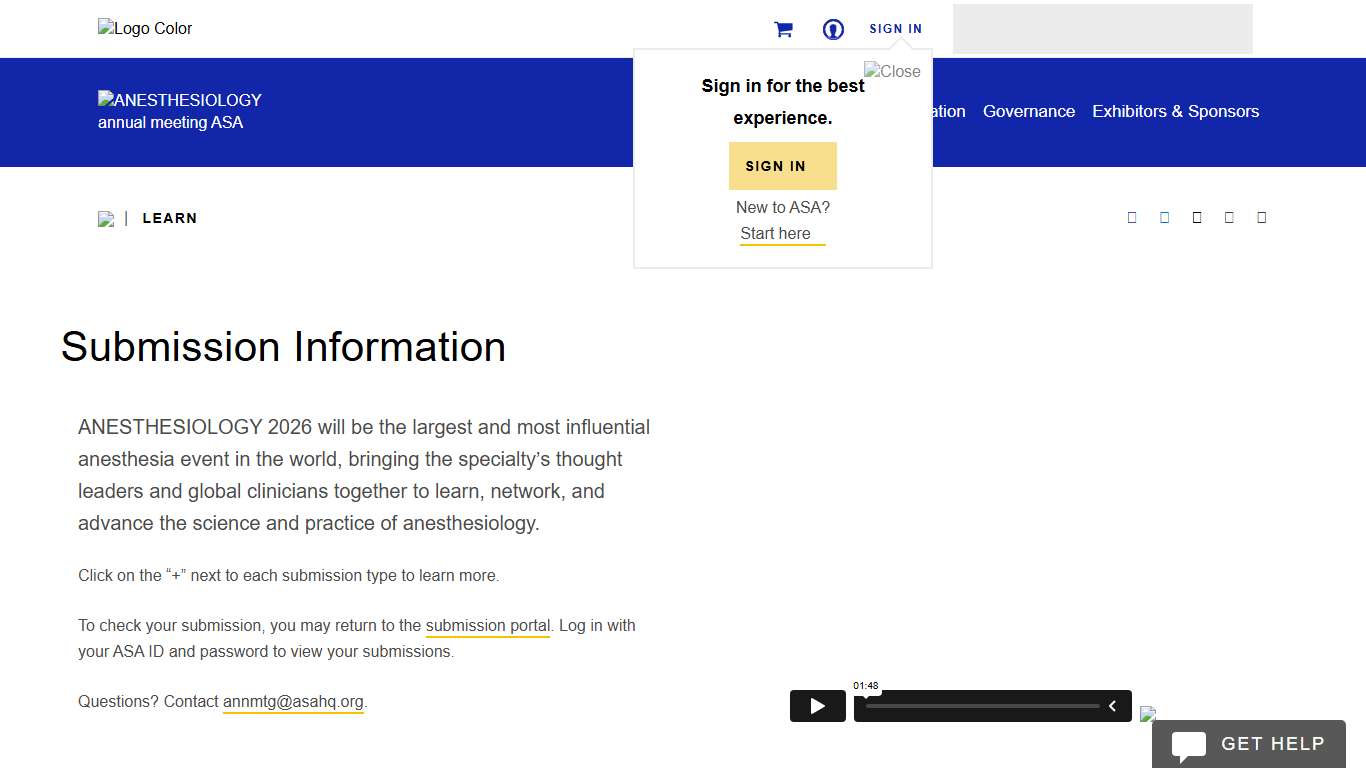This screenshot has height=768, width=1366.
Task: Click the first share icon in row
Action: tap(1132, 218)
